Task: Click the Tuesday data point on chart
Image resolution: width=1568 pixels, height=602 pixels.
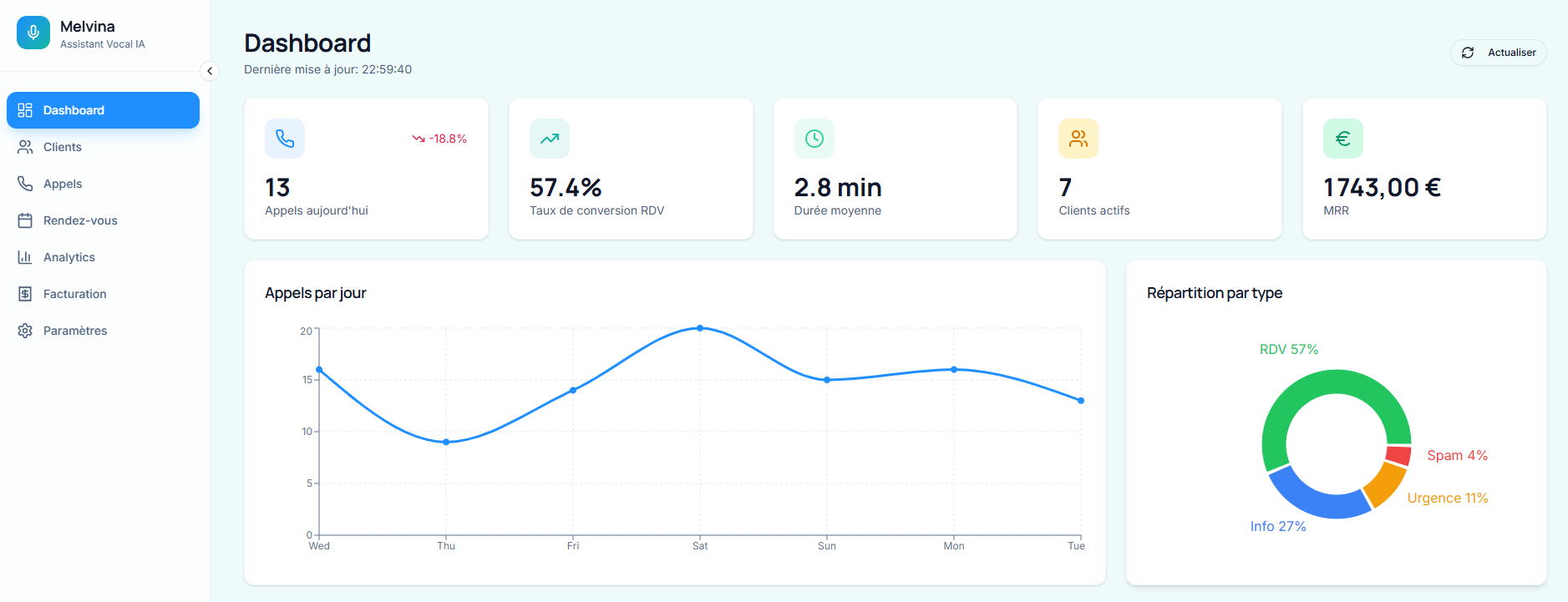Action: coord(1081,401)
